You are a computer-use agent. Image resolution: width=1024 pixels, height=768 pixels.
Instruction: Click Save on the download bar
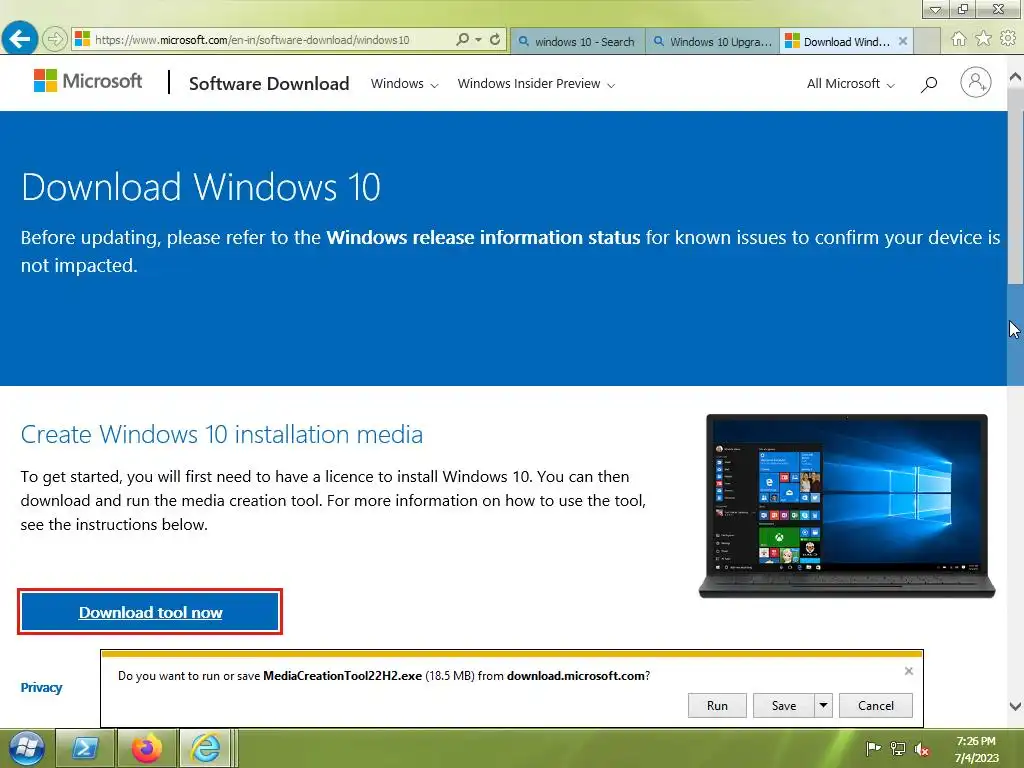click(784, 705)
